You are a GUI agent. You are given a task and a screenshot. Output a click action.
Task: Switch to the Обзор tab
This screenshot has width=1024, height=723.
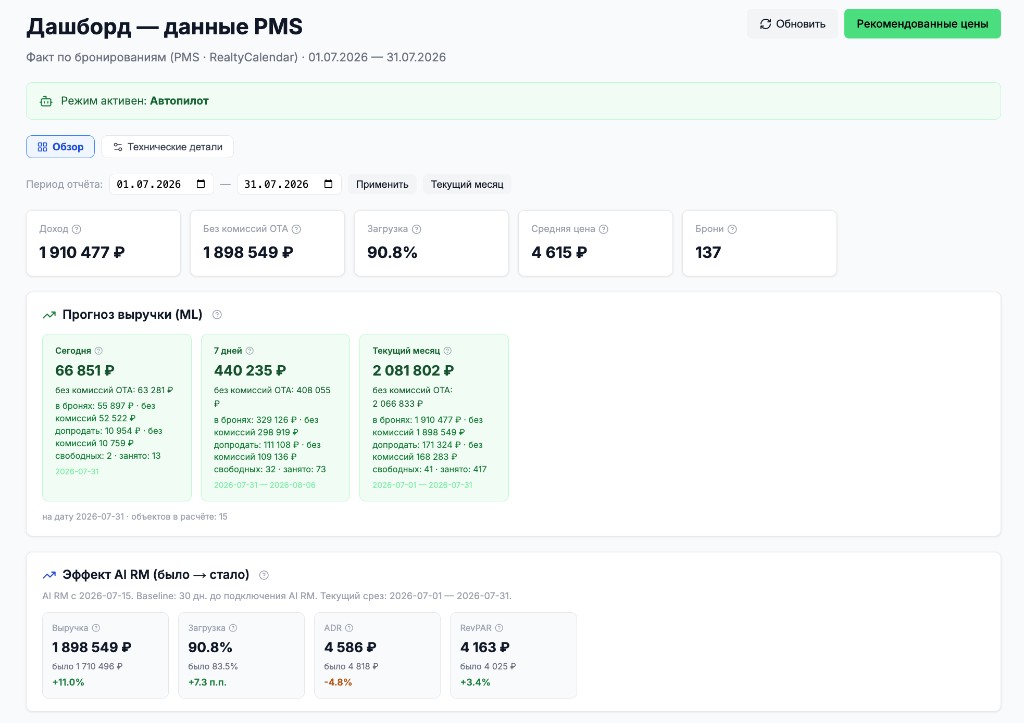60,147
